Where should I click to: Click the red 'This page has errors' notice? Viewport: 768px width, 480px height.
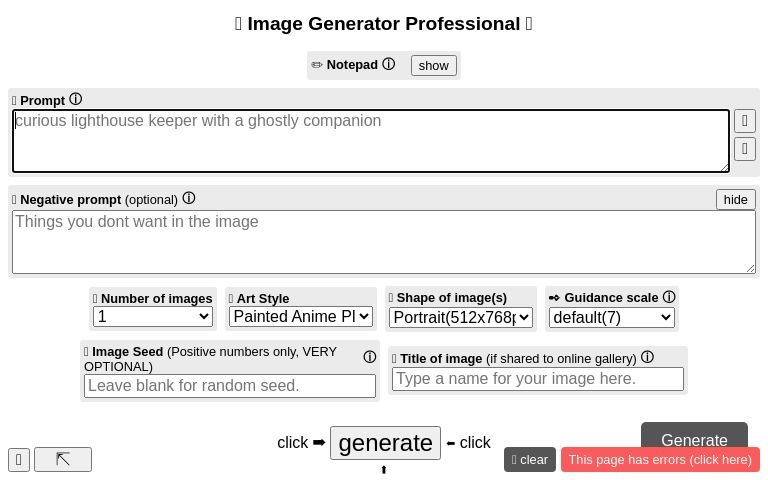[660, 459]
